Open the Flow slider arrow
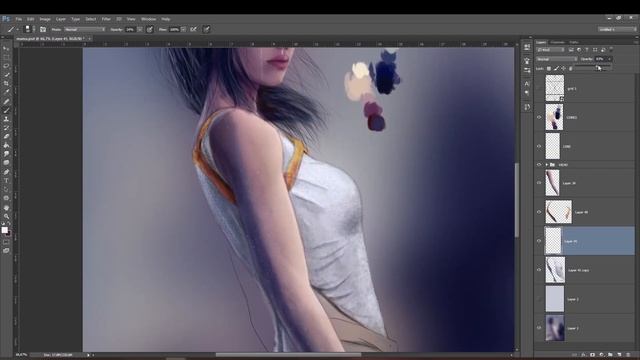This screenshot has height=360, width=640. pyautogui.click(x=183, y=29)
